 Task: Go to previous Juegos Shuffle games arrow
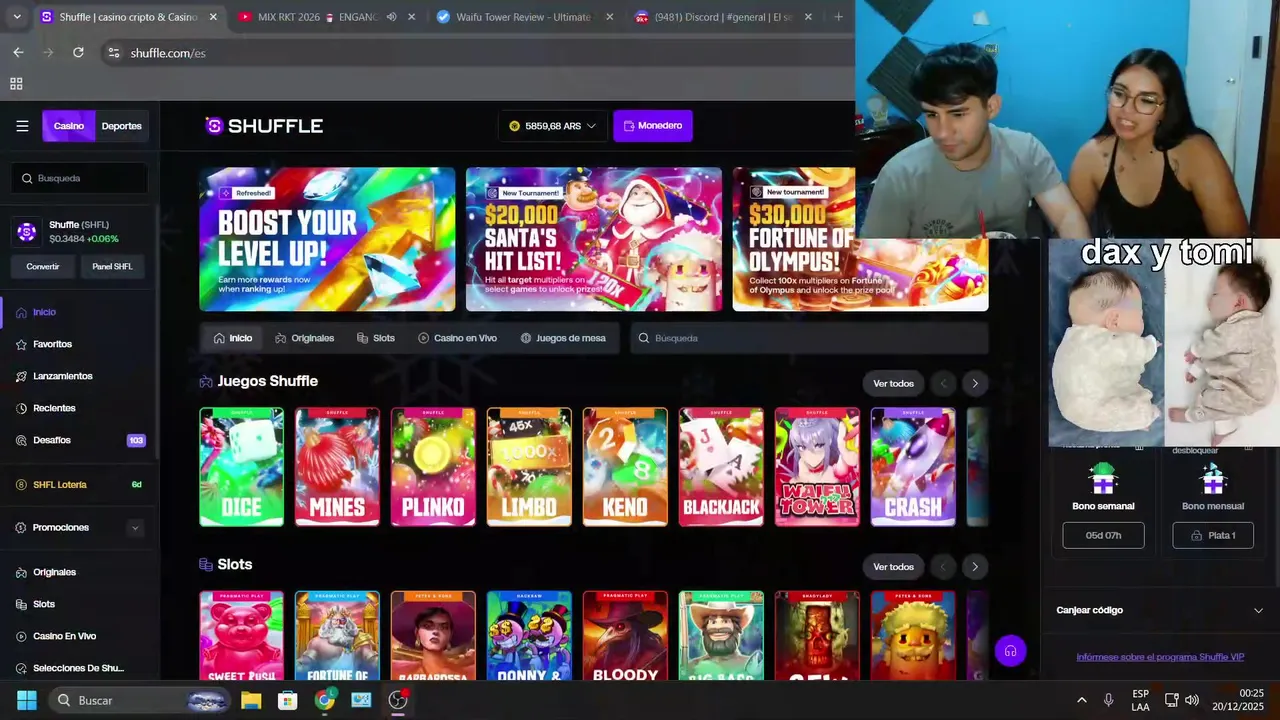click(943, 383)
